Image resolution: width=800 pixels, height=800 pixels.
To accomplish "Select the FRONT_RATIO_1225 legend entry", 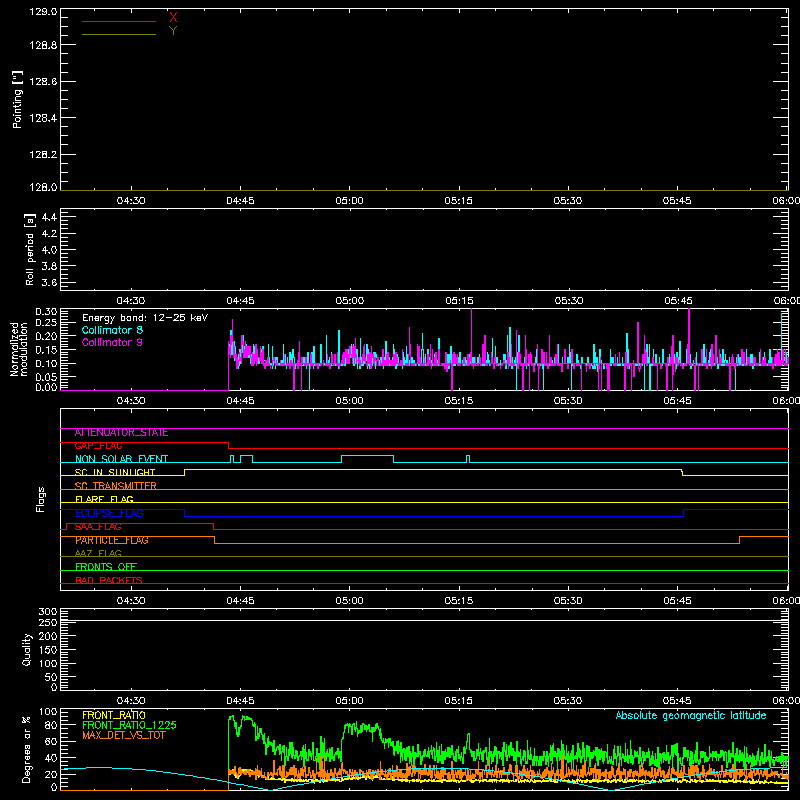I will tap(129, 725).
